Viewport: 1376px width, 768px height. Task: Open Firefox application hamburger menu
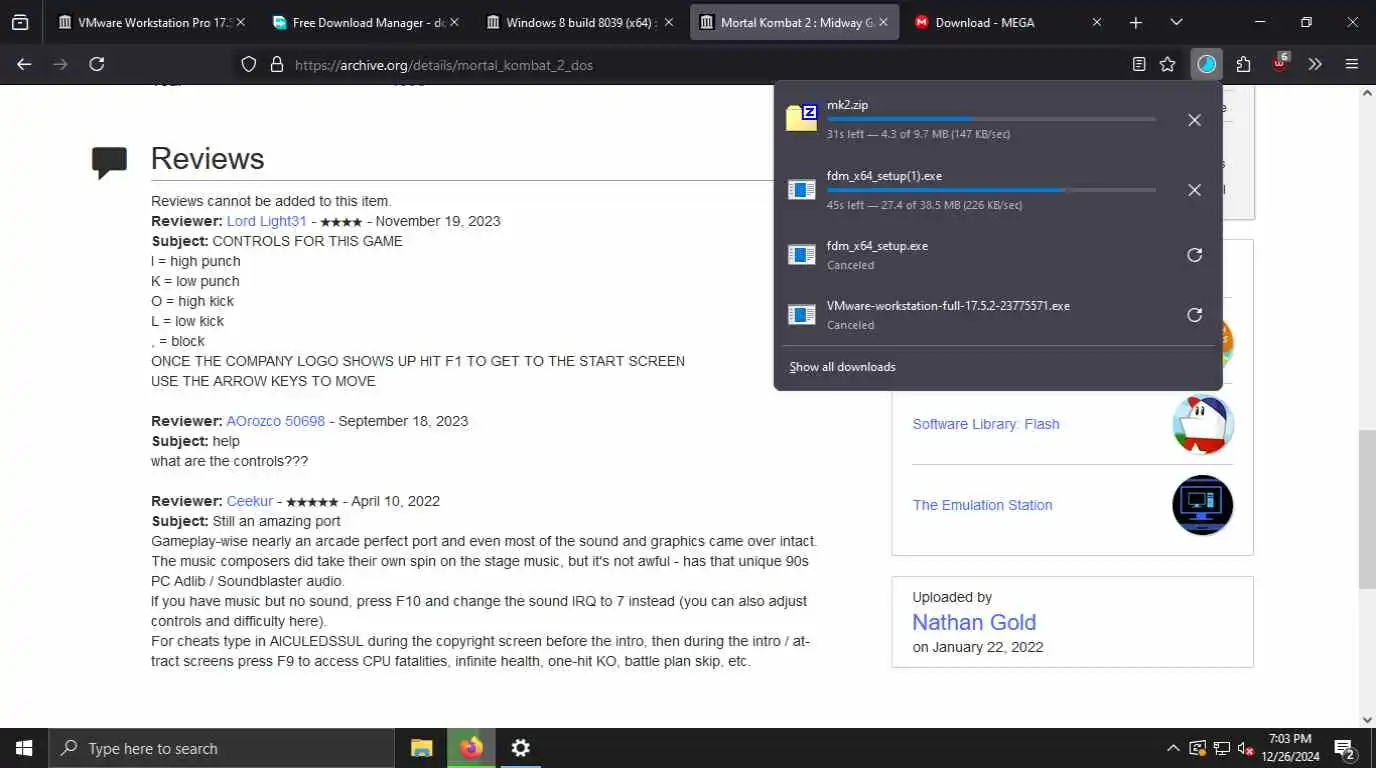point(1352,64)
